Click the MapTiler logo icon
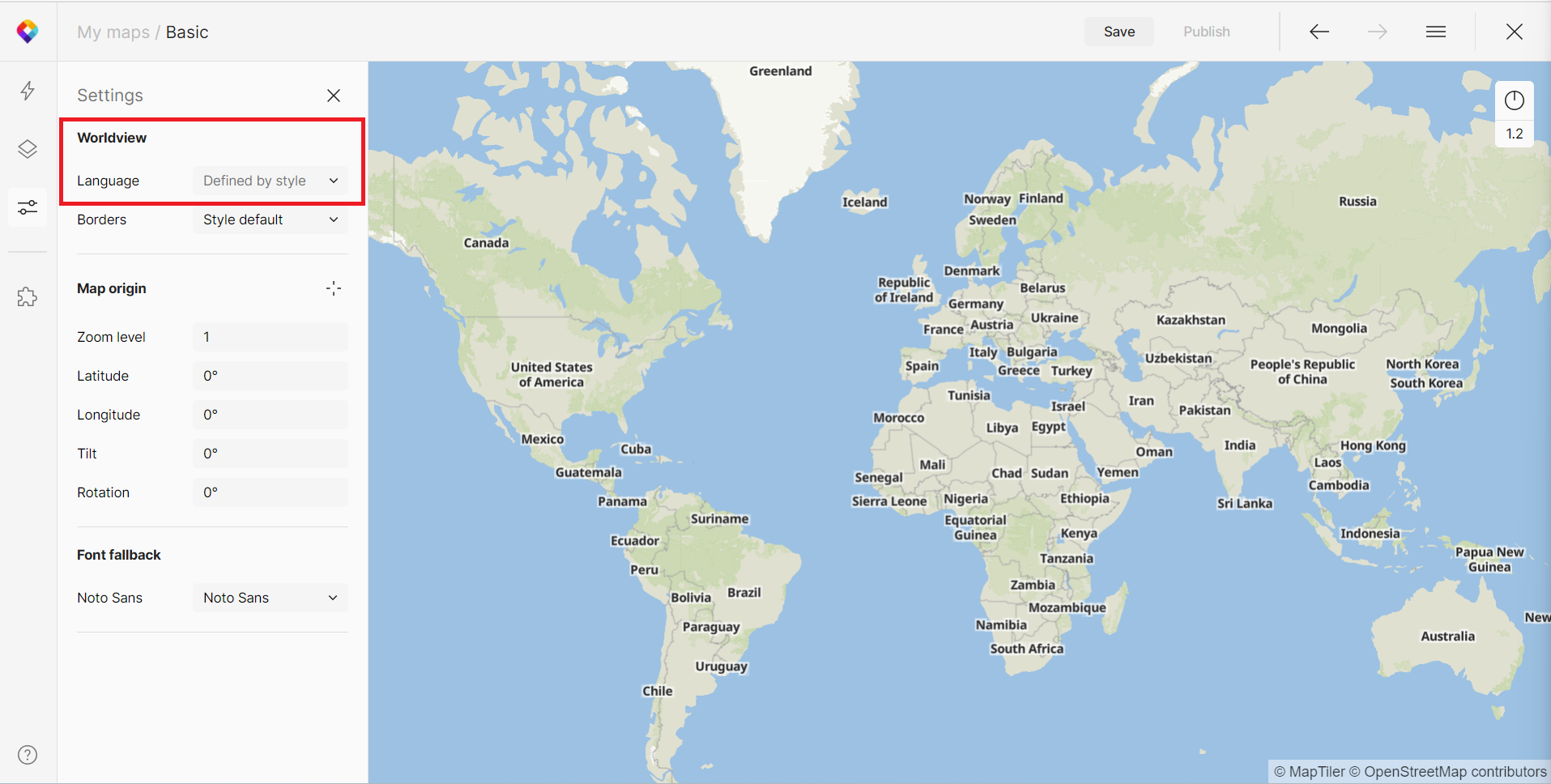The width and height of the screenshot is (1551, 784). [x=28, y=32]
